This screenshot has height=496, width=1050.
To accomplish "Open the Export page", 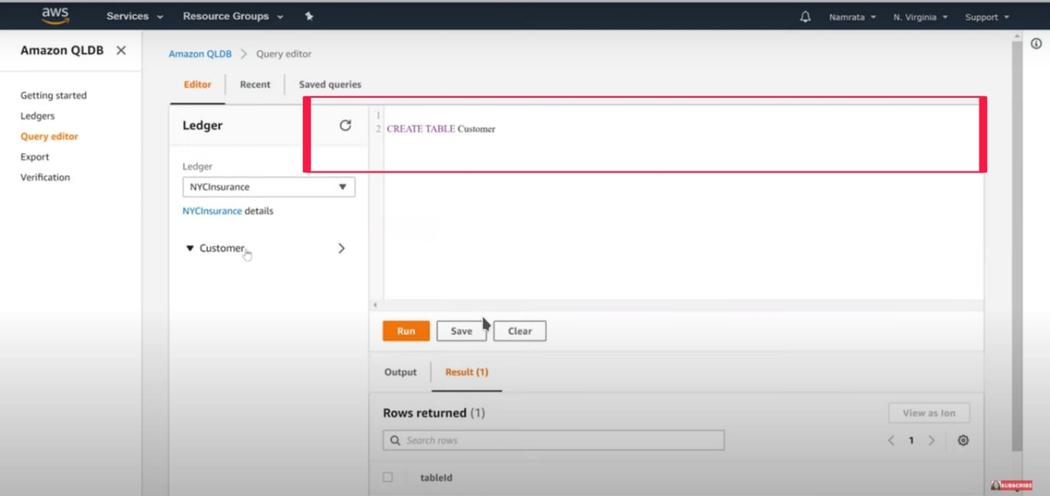I will pyautogui.click(x=35, y=157).
